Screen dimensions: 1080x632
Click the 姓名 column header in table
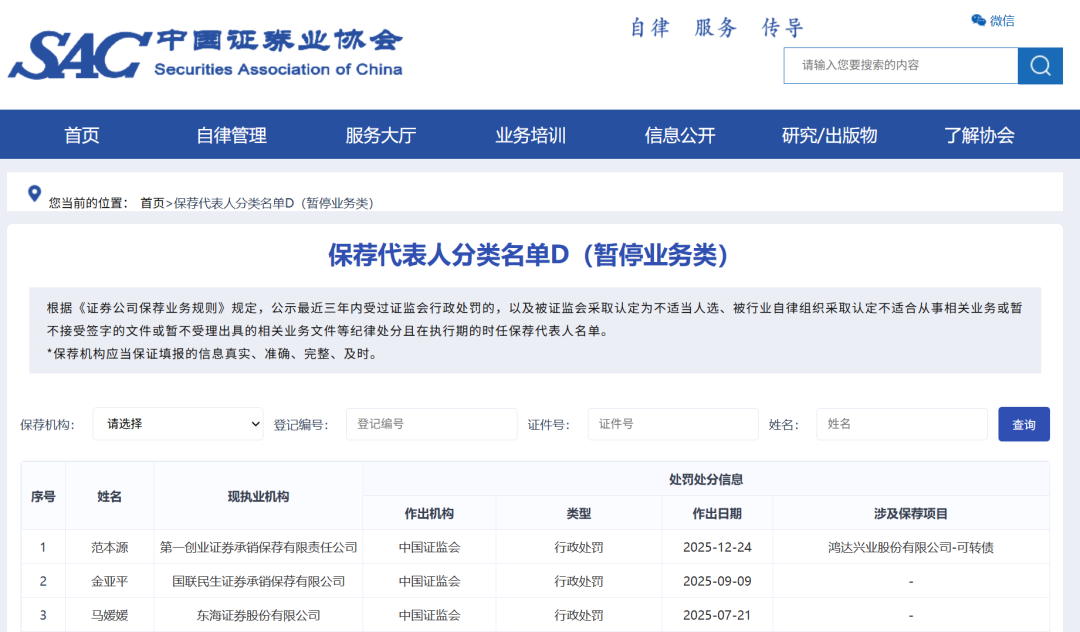coord(110,496)
